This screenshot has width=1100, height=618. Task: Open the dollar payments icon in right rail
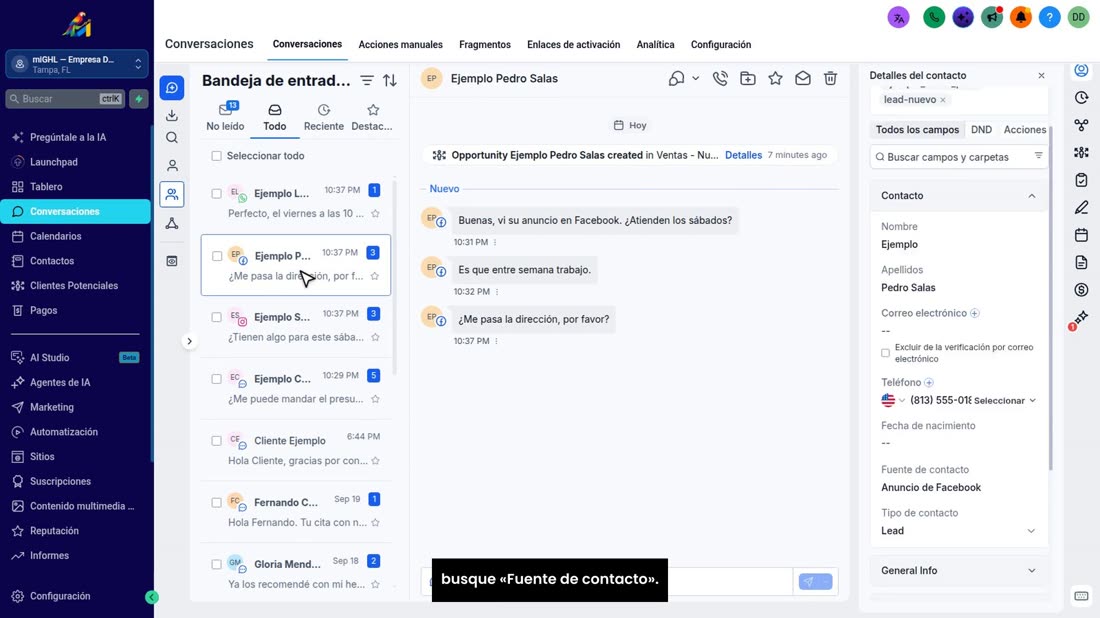point(1081,290)
